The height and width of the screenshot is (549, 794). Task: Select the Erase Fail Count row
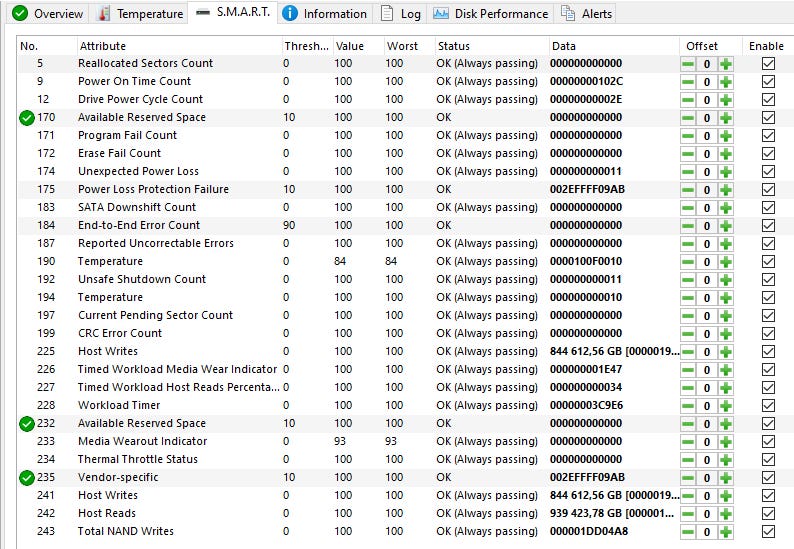coord(405,153)
